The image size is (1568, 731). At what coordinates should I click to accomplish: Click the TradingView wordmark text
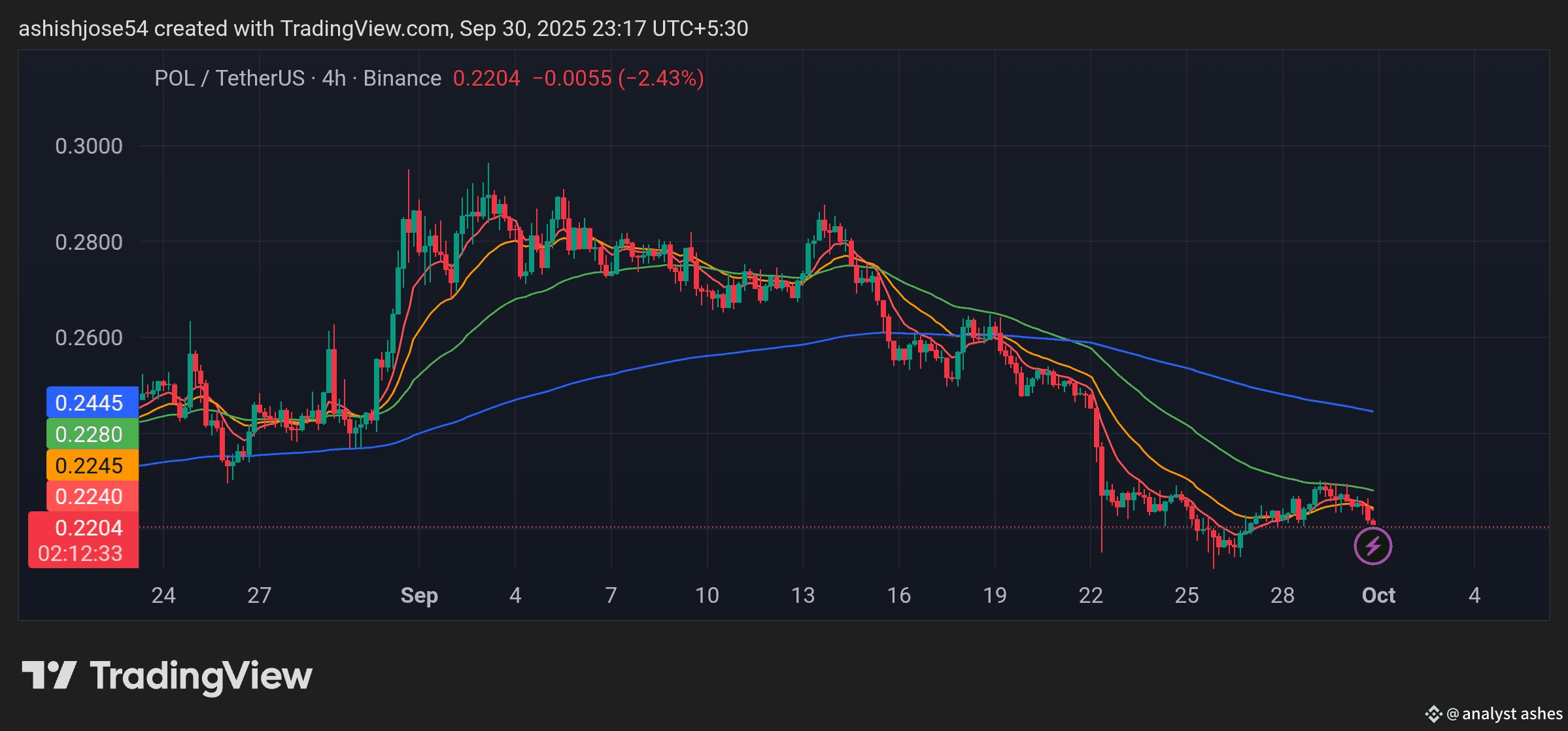201,675
